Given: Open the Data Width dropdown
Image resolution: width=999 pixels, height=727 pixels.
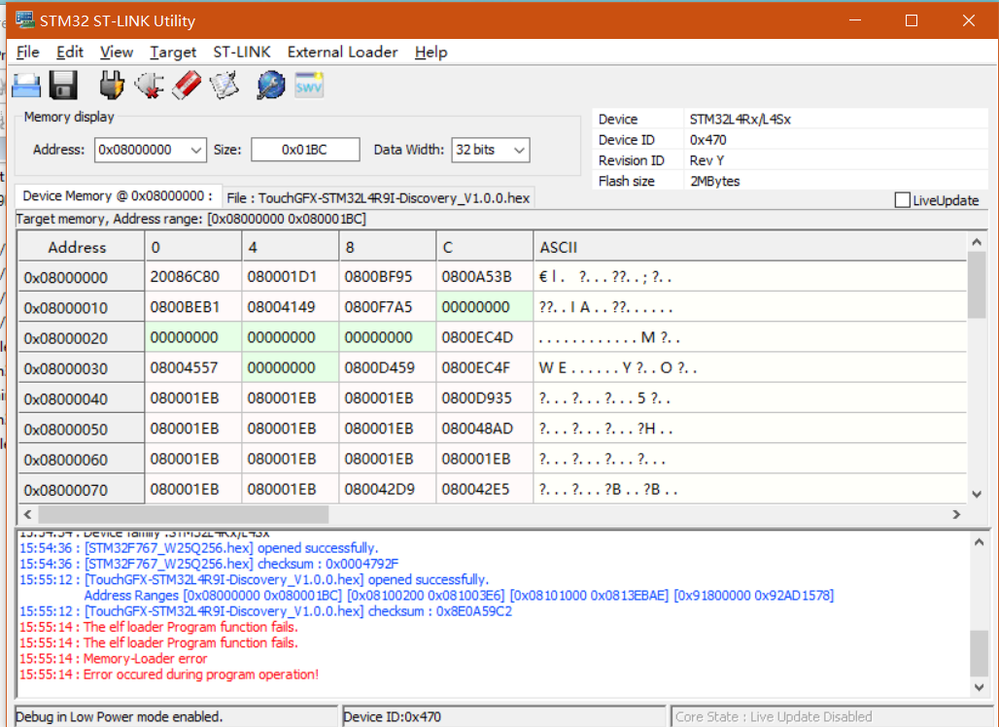Looking at the screenshot, I should point(519,150).
